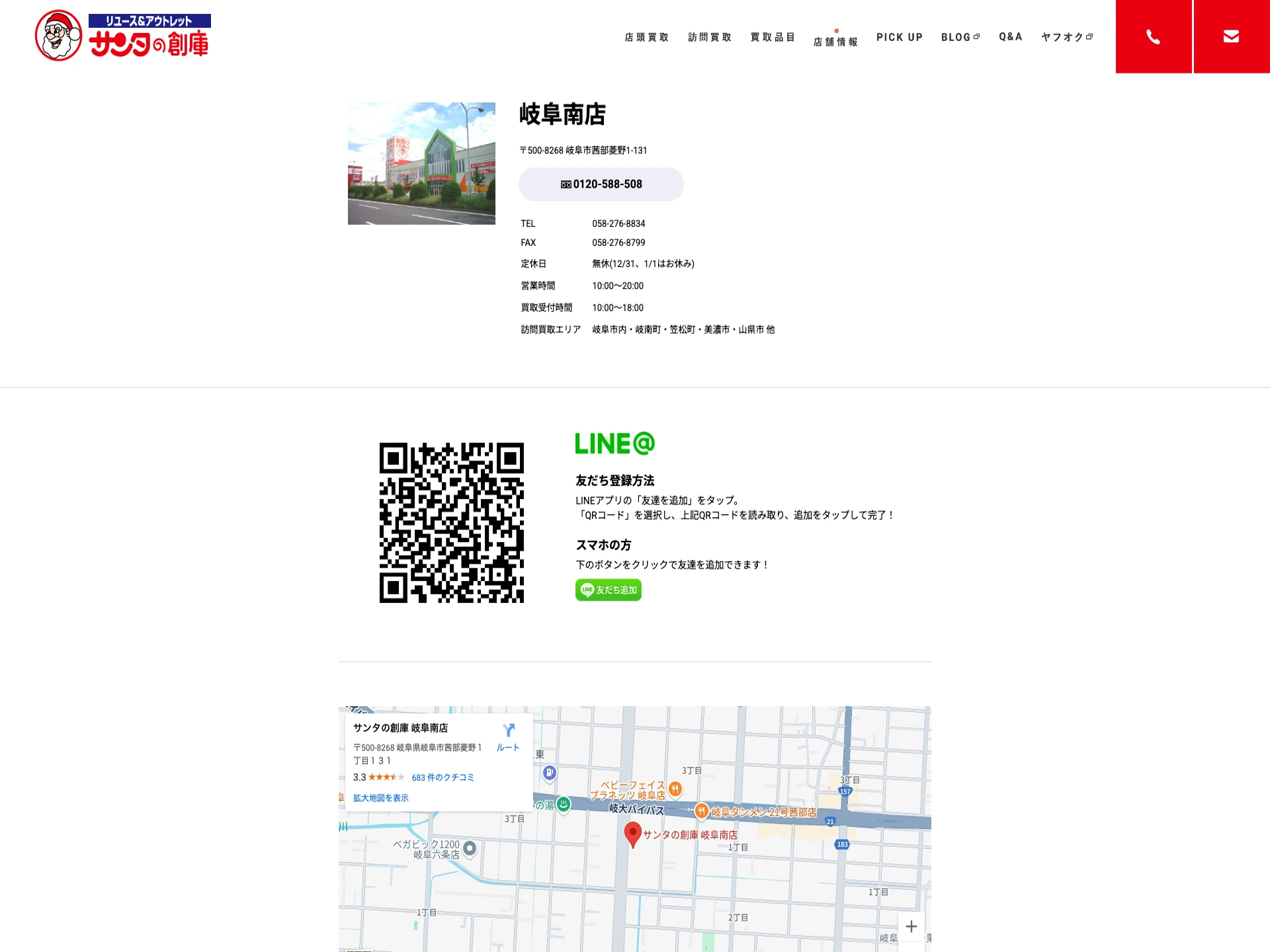The width and height of the screenshot is (1270, 952).
Task: Click the blue purple place marker near 東
Action: 550,772
